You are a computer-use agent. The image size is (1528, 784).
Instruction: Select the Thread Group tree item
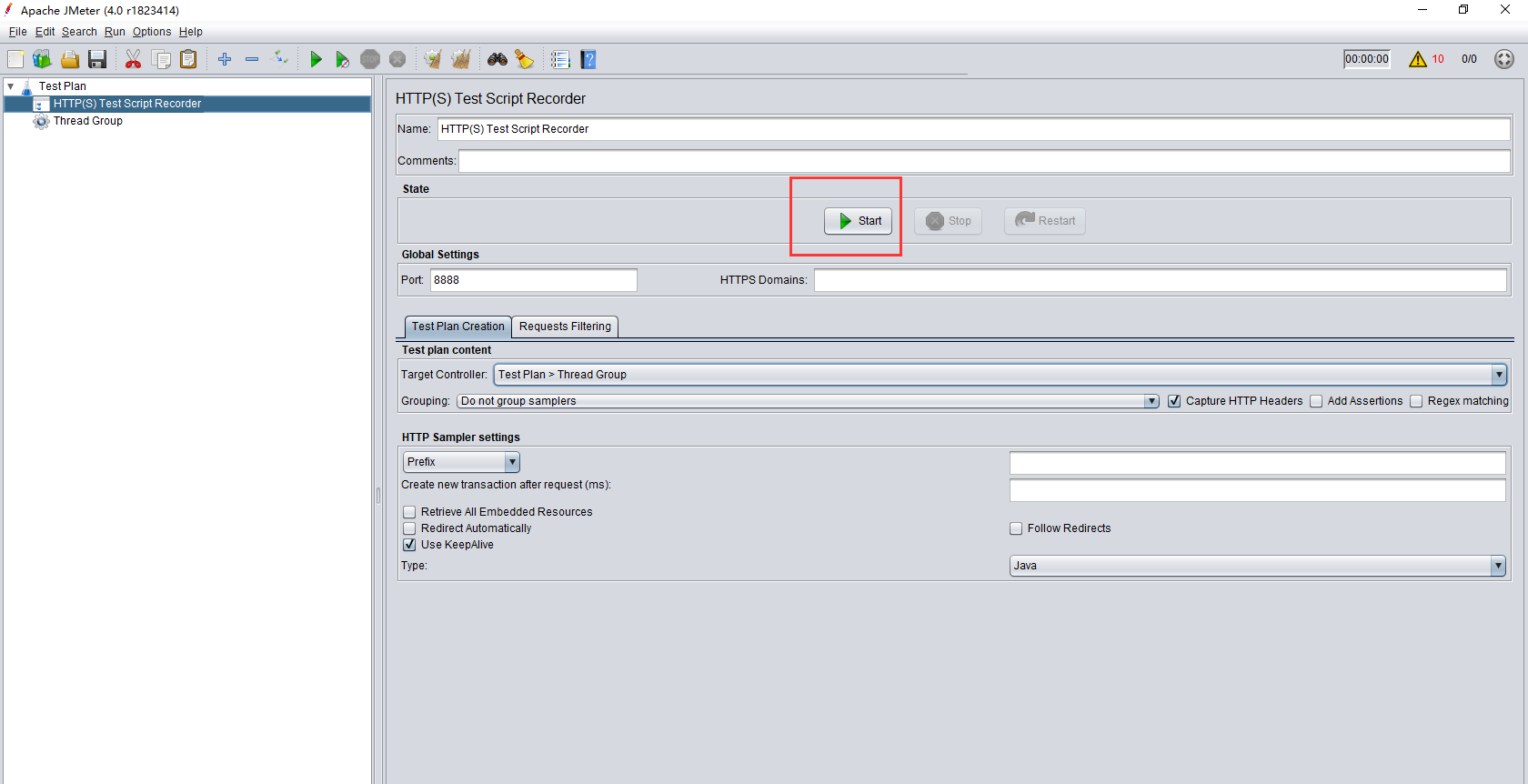coord(87,121)
